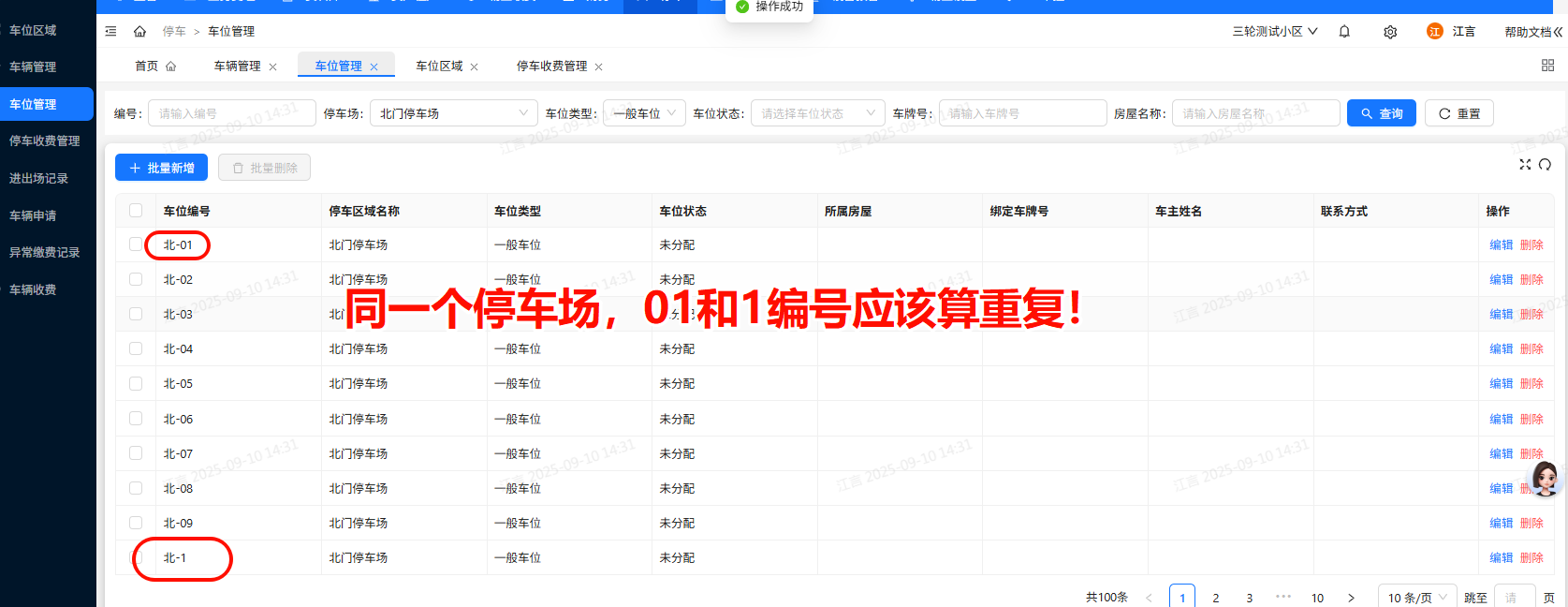Screen dimensions: 1568x607
Task: Click the 查询 search button
Action: coord(1382,113)
